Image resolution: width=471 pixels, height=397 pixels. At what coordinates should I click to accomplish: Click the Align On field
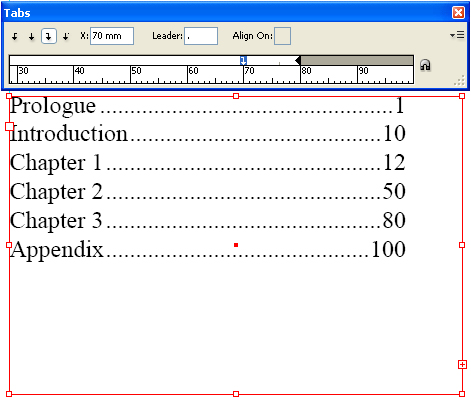pos(282,36)
